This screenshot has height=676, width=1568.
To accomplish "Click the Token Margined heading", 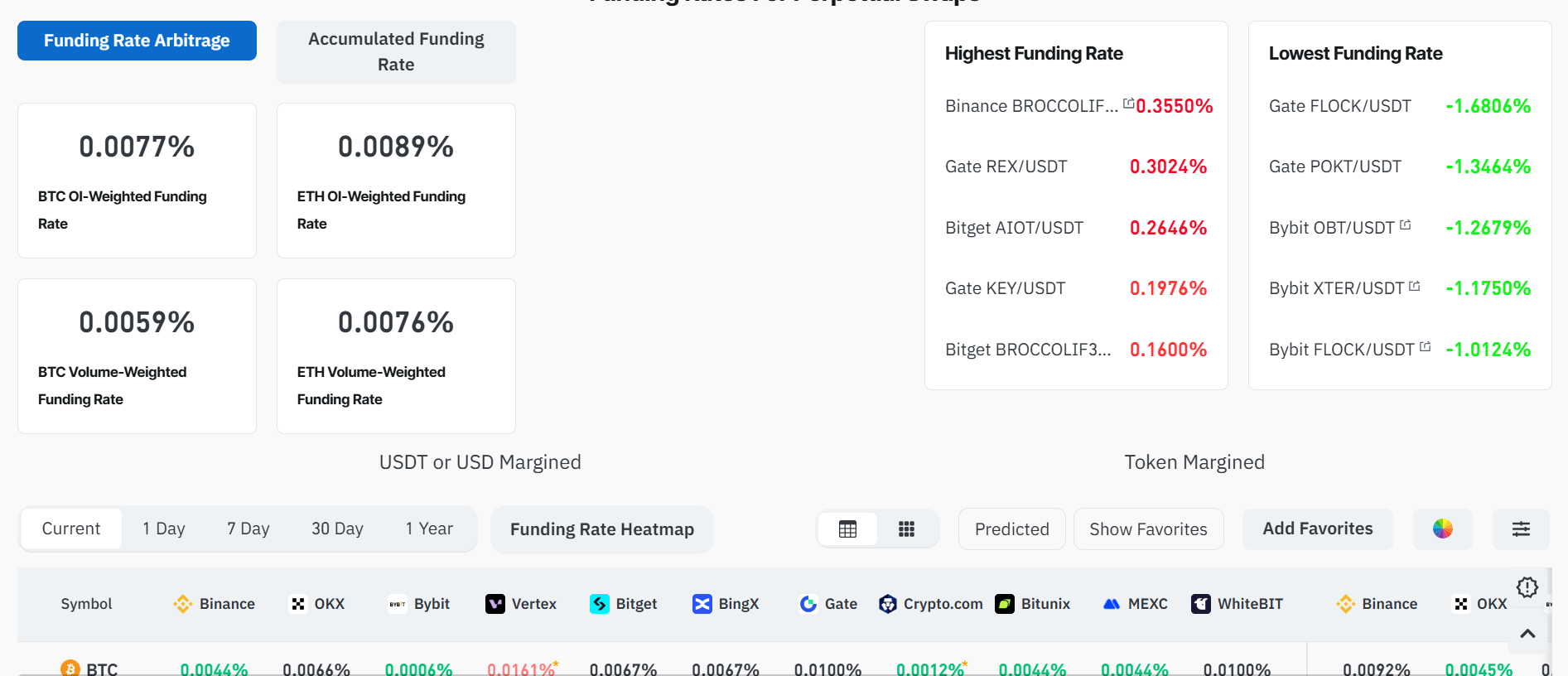I will point(1194,462).
